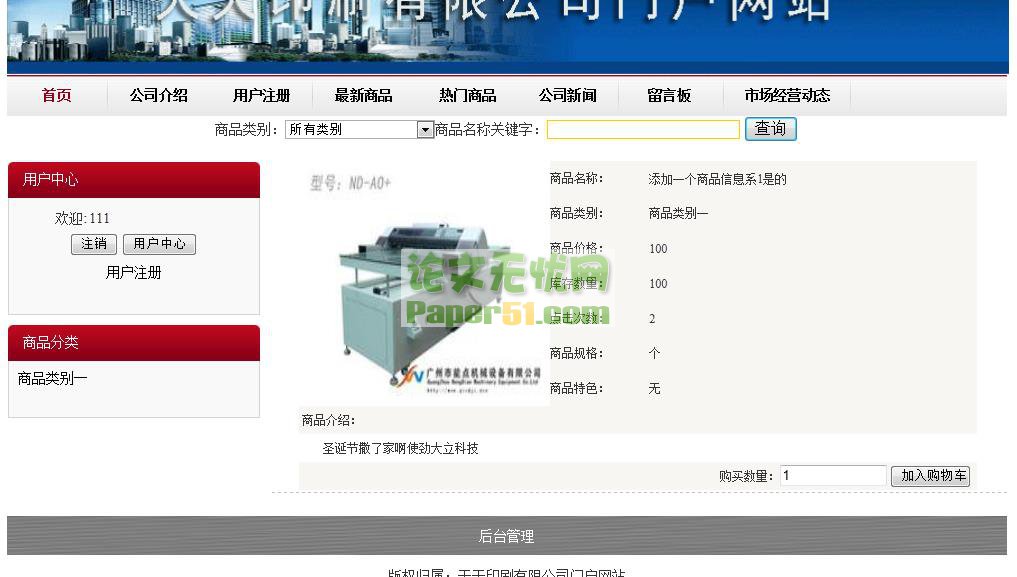The image size is (1017, 577).
Task: Open the 热门商品 menu item
Action: [467, 95]
